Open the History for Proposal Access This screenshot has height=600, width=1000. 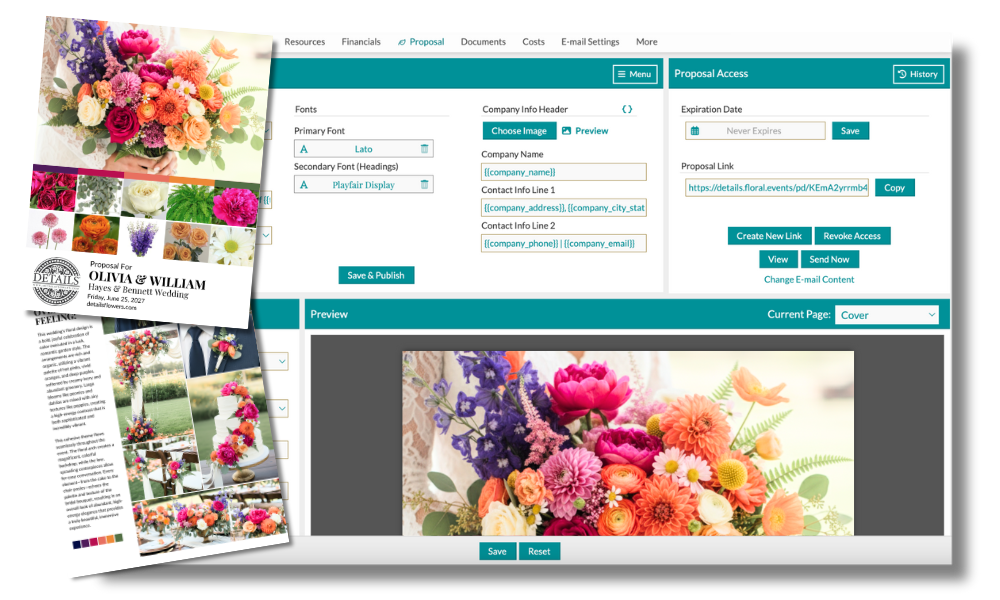[918, 74]
